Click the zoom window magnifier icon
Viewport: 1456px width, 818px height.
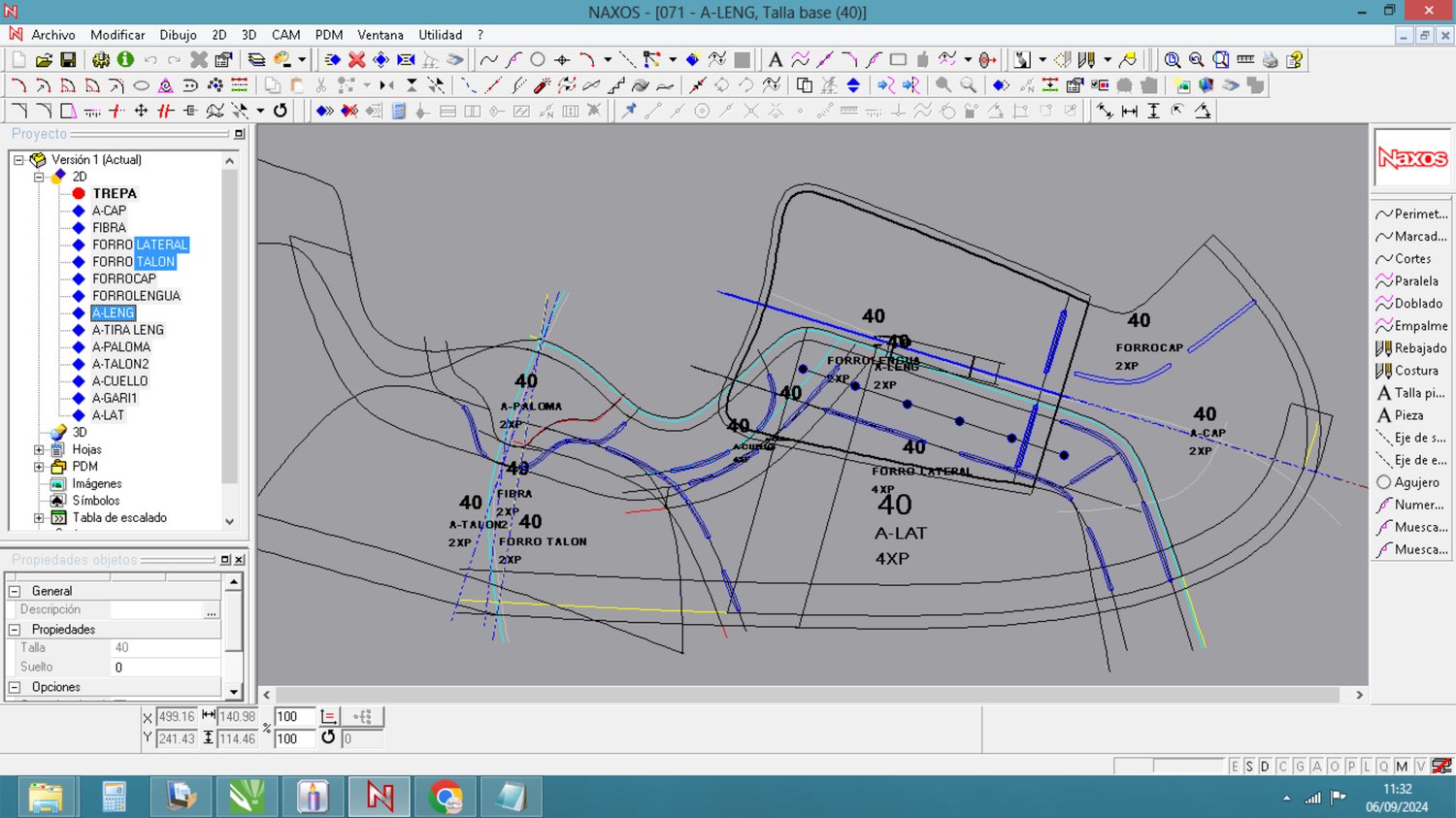tap(1173, 60)
